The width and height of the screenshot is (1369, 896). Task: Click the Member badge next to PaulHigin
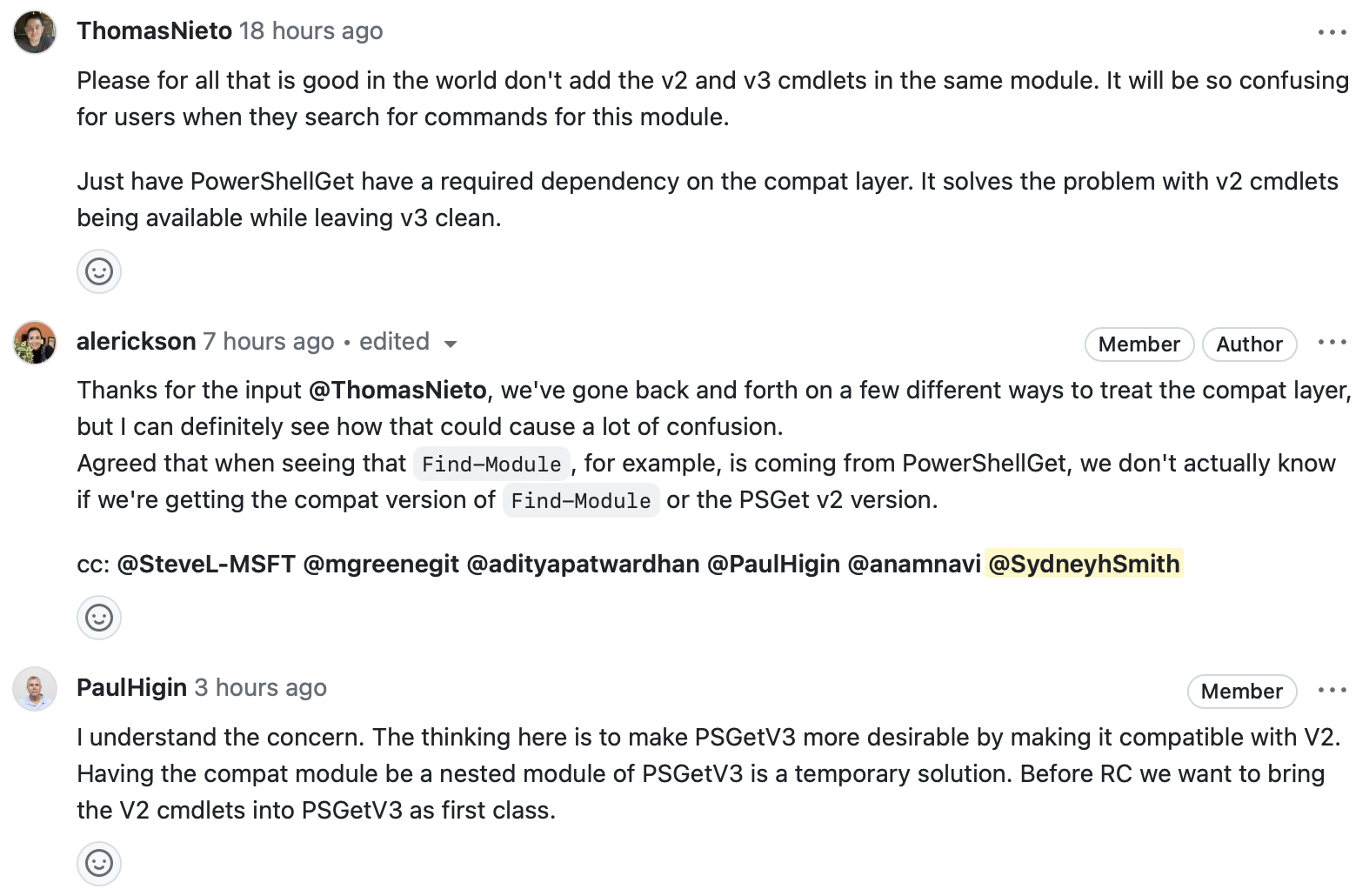[1241, 692]
